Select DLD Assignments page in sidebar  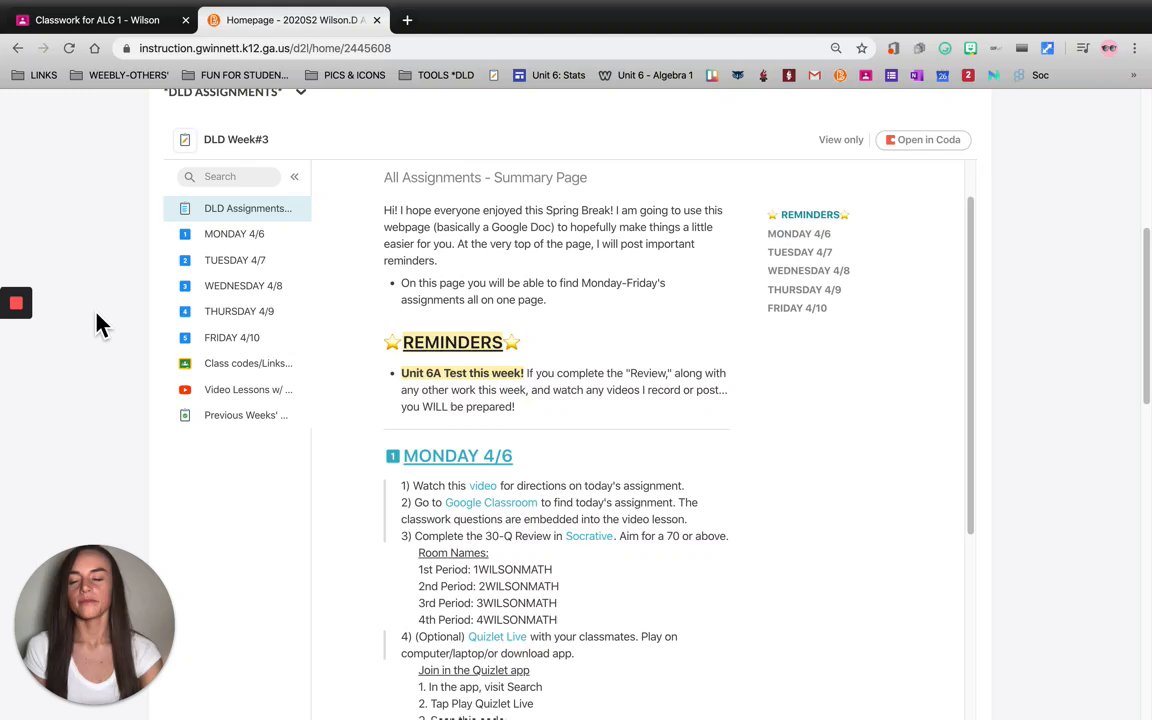pos(237,209)
